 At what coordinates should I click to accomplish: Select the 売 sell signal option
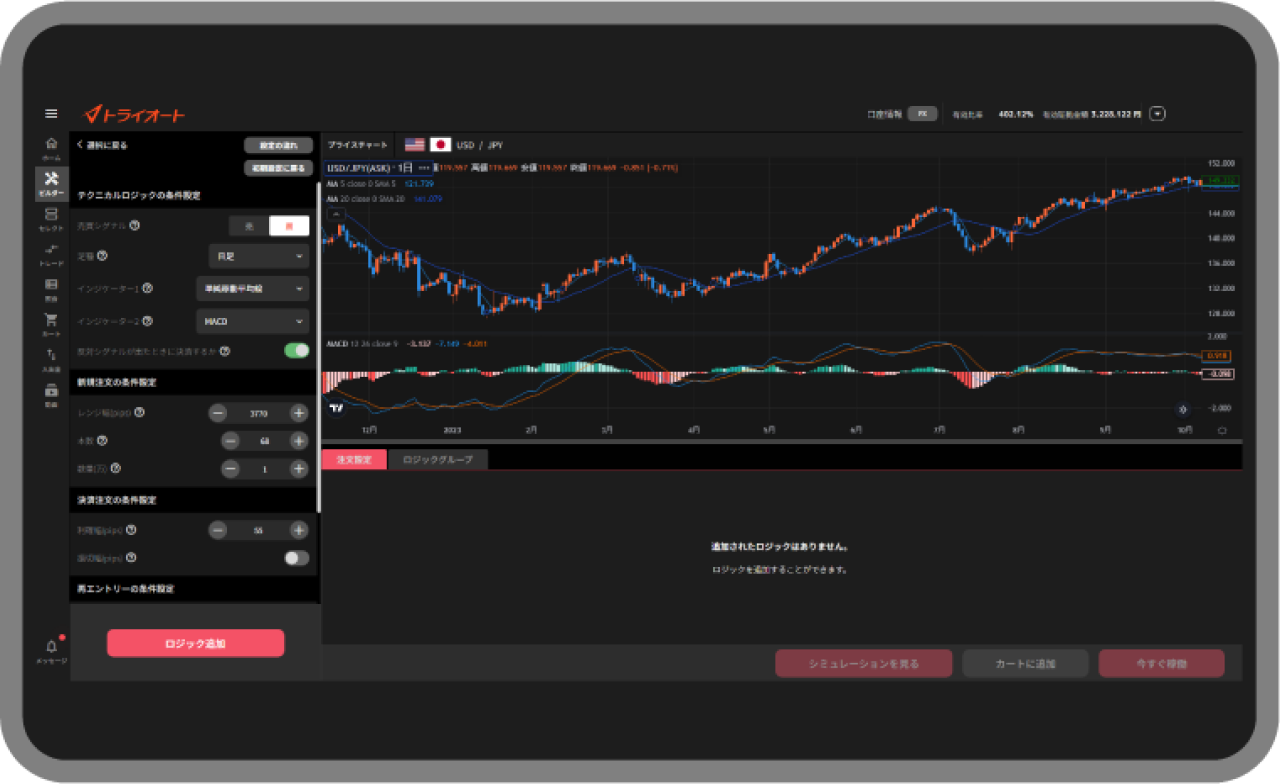(249, 226)
